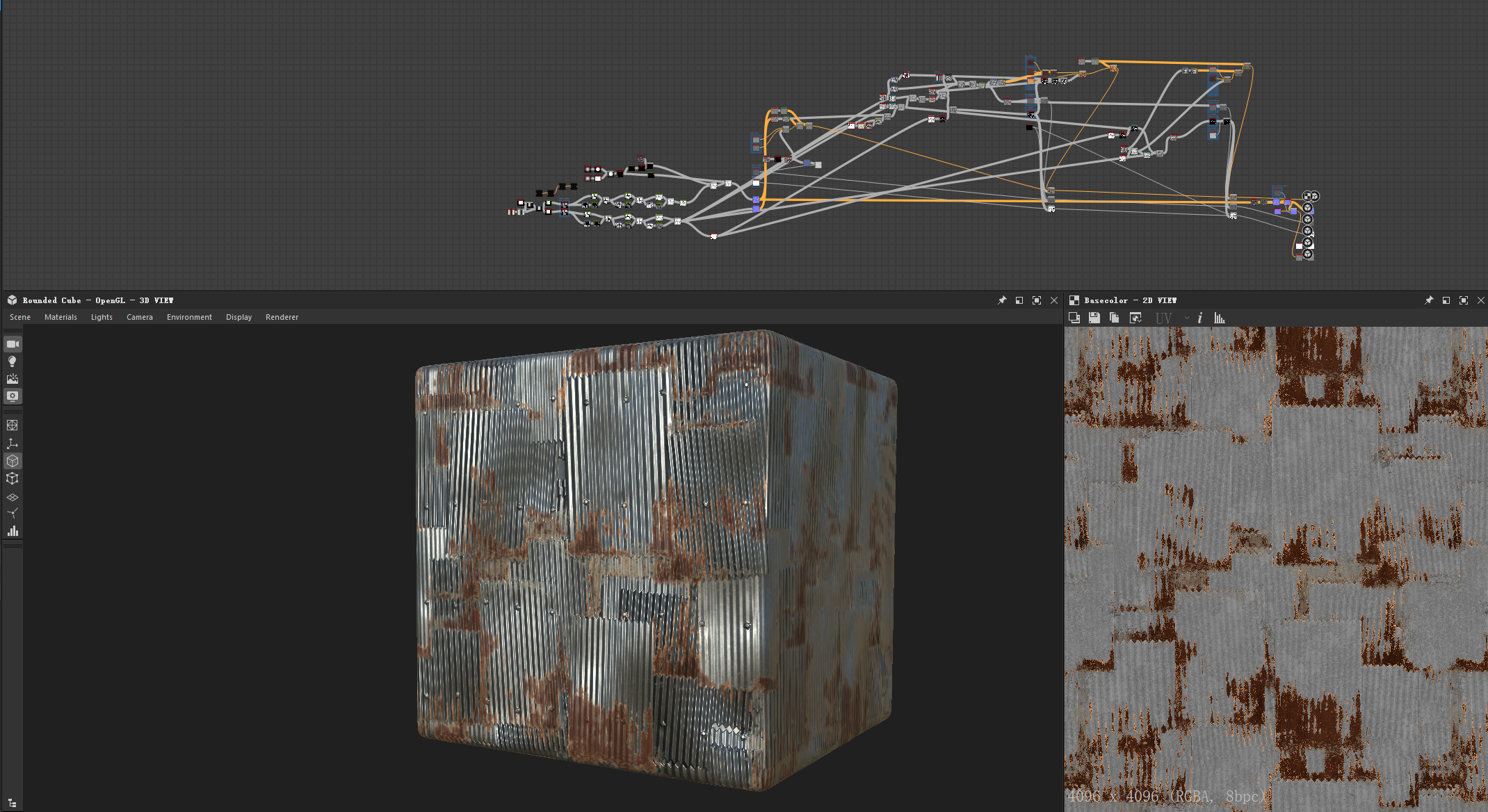Open 3D view statistics bar-chart icon
The height and width of the screenshot is (812, 1488).
pyautogui.click(x=13, y=531)
